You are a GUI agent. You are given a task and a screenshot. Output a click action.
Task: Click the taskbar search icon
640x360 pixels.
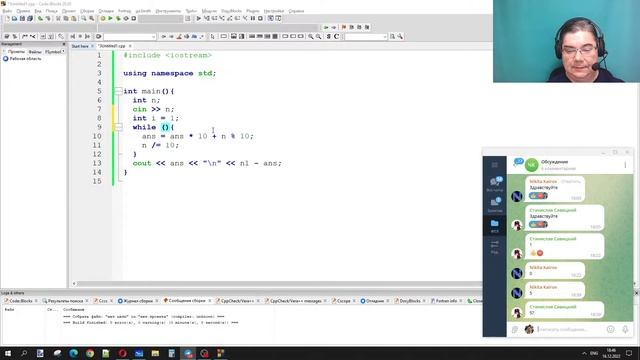pyautogui.click(x=24, y=353)
